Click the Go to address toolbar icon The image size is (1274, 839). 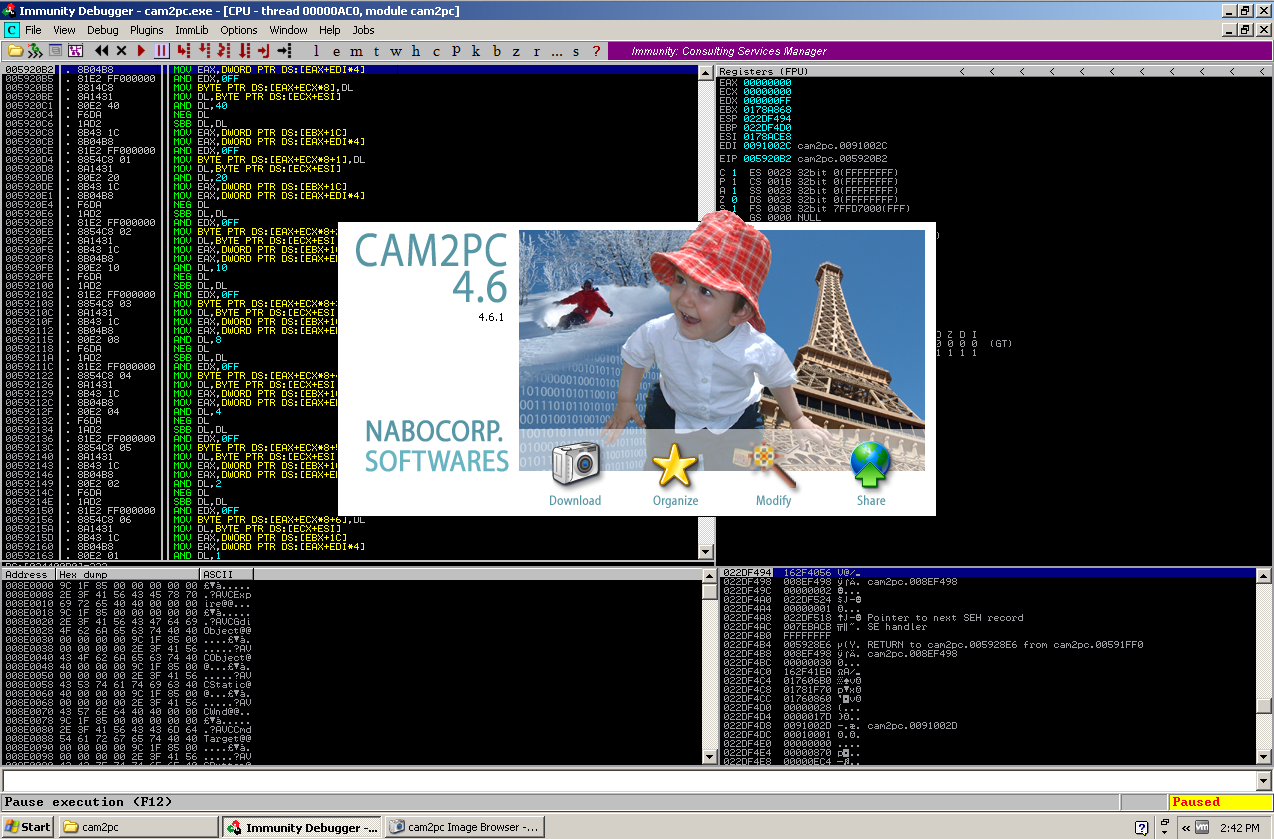tap(283, 50)
